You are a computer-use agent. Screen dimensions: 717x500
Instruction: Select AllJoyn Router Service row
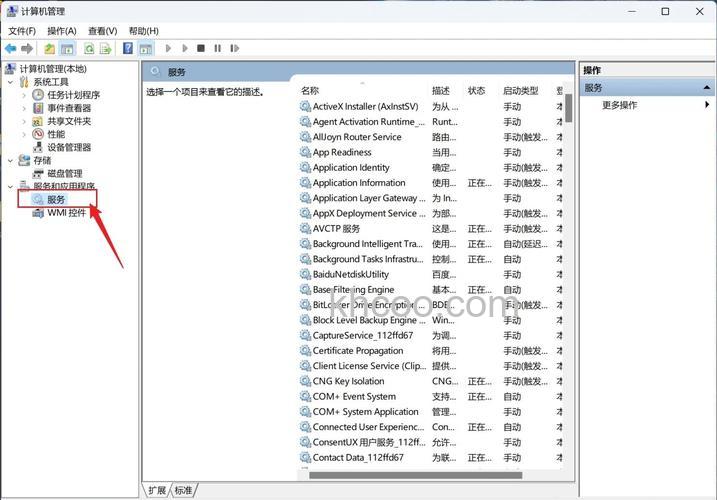click(357, 137)
